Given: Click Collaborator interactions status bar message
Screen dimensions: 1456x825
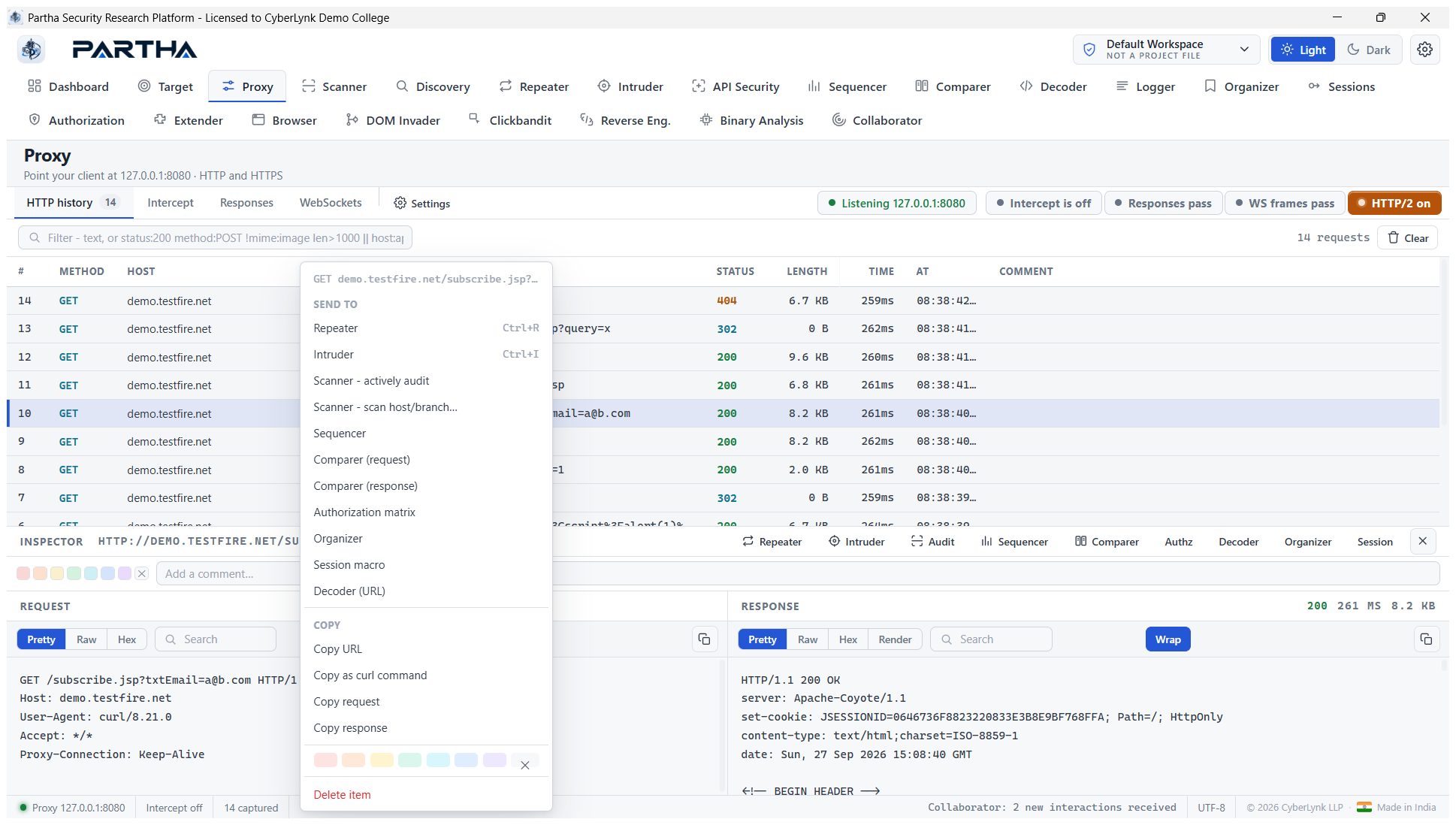Looking at the screenshot, I should [x=1052, y=807].
